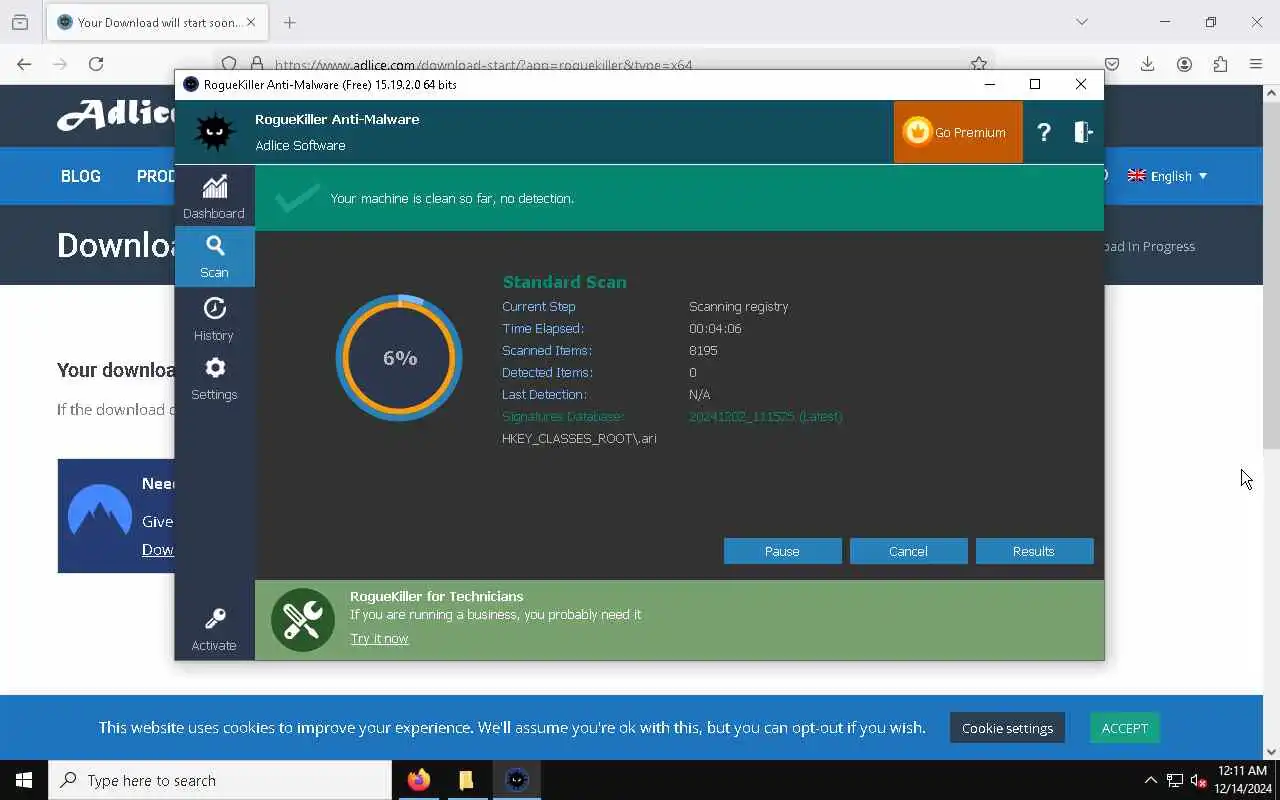This screenshot has height=800, width=1280.
Task: Click the green checkmark status icon
Action: (x=298, y=198)
